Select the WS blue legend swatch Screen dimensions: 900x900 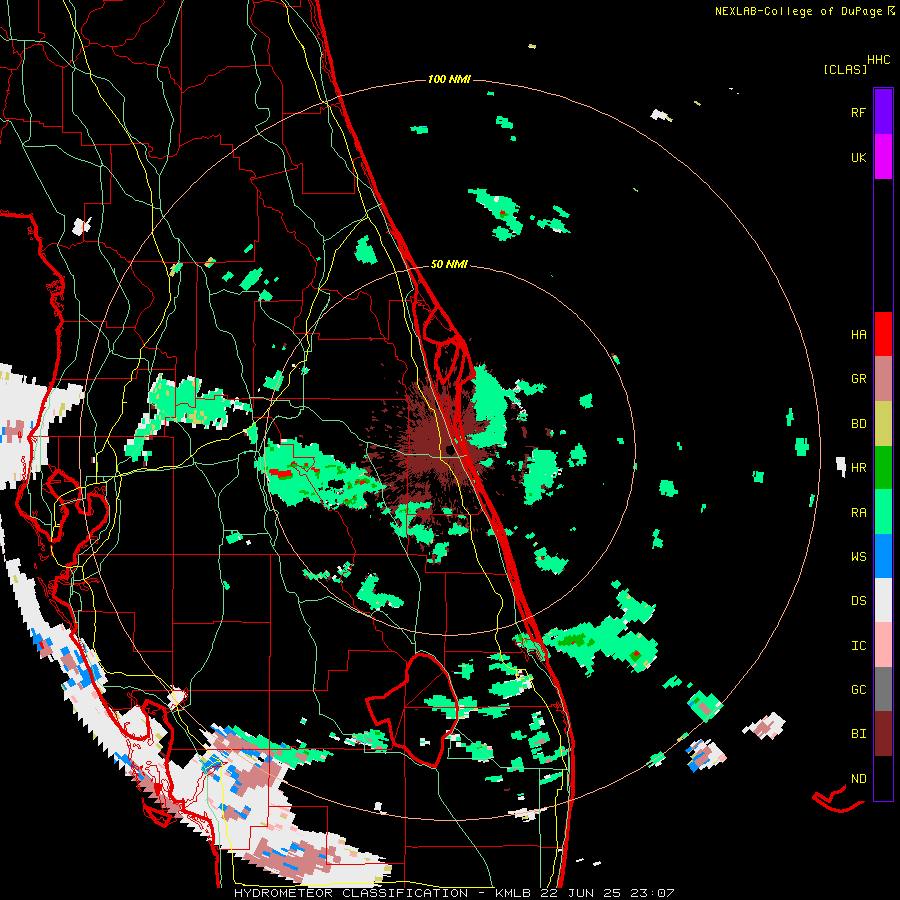click(x=883, y=556)
